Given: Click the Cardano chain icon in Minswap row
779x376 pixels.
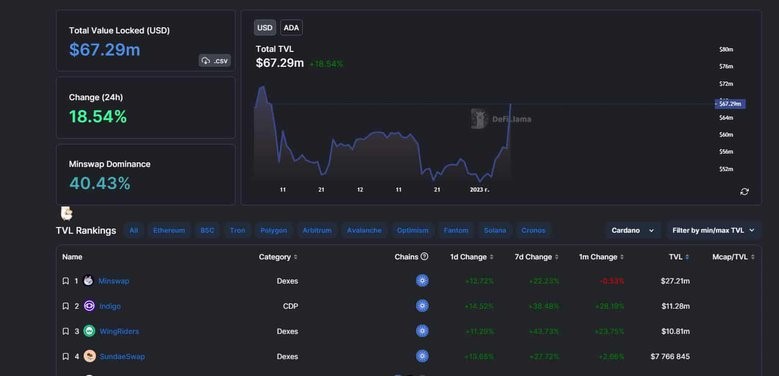Looking at the screenshot, I should point(422,281).
